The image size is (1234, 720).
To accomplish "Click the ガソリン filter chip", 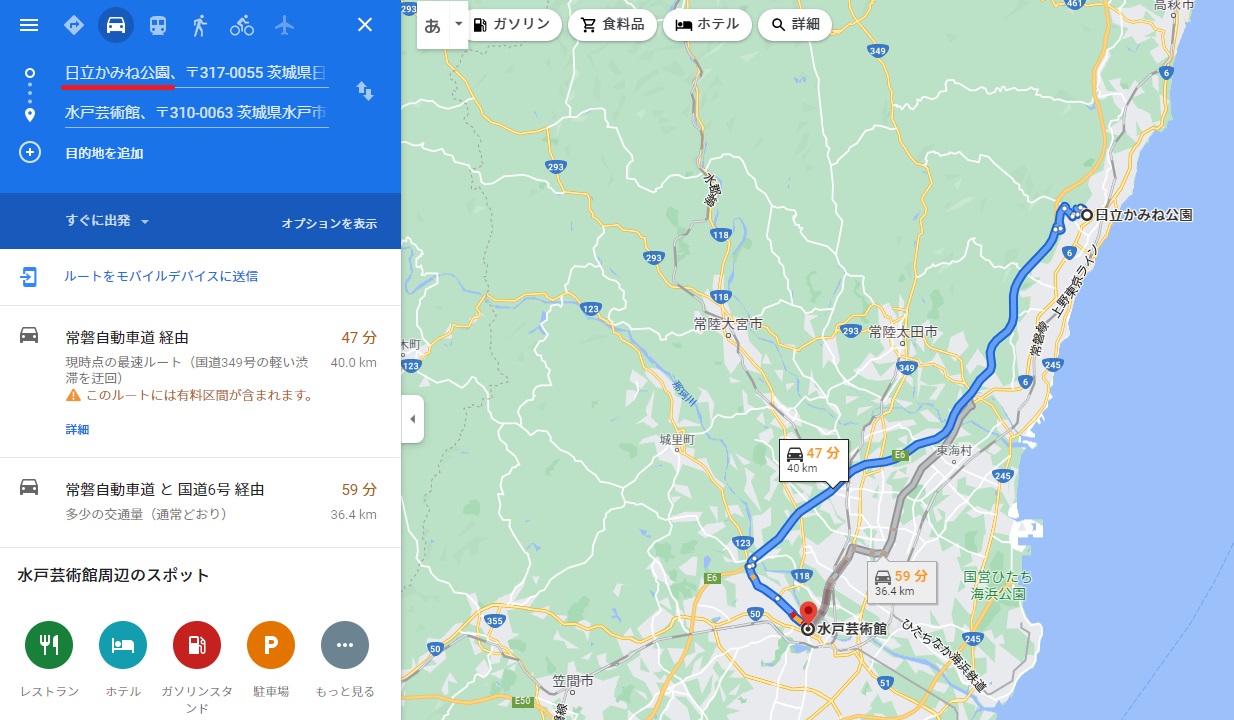I will [511, 25].
